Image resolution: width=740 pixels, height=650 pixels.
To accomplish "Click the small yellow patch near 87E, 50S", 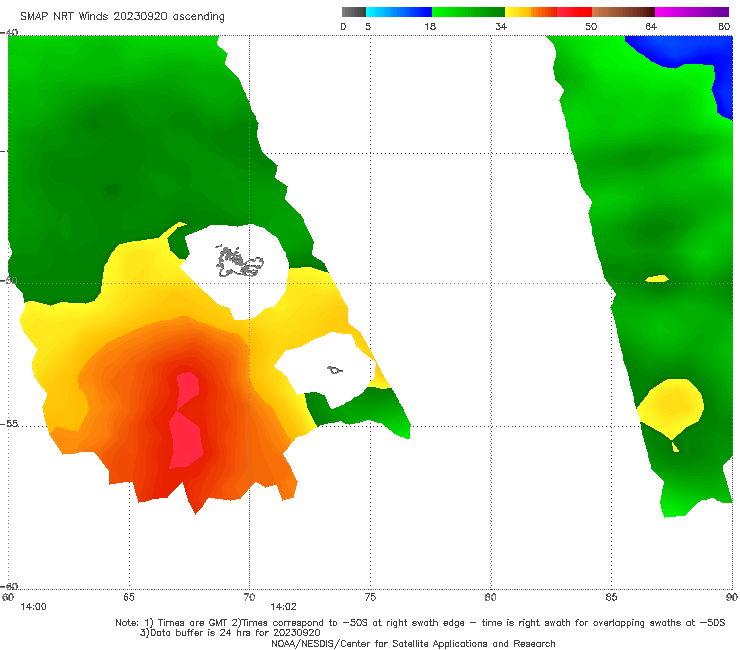I will coord(657,279).
